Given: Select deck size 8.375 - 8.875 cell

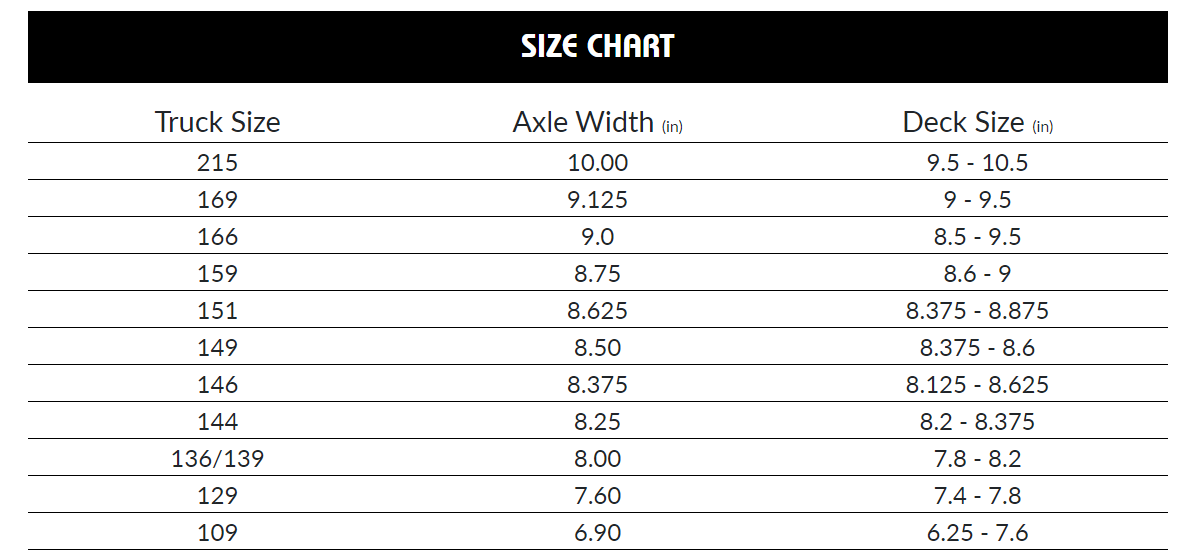Looking at the screenshot, I should [x=977, y=311].
